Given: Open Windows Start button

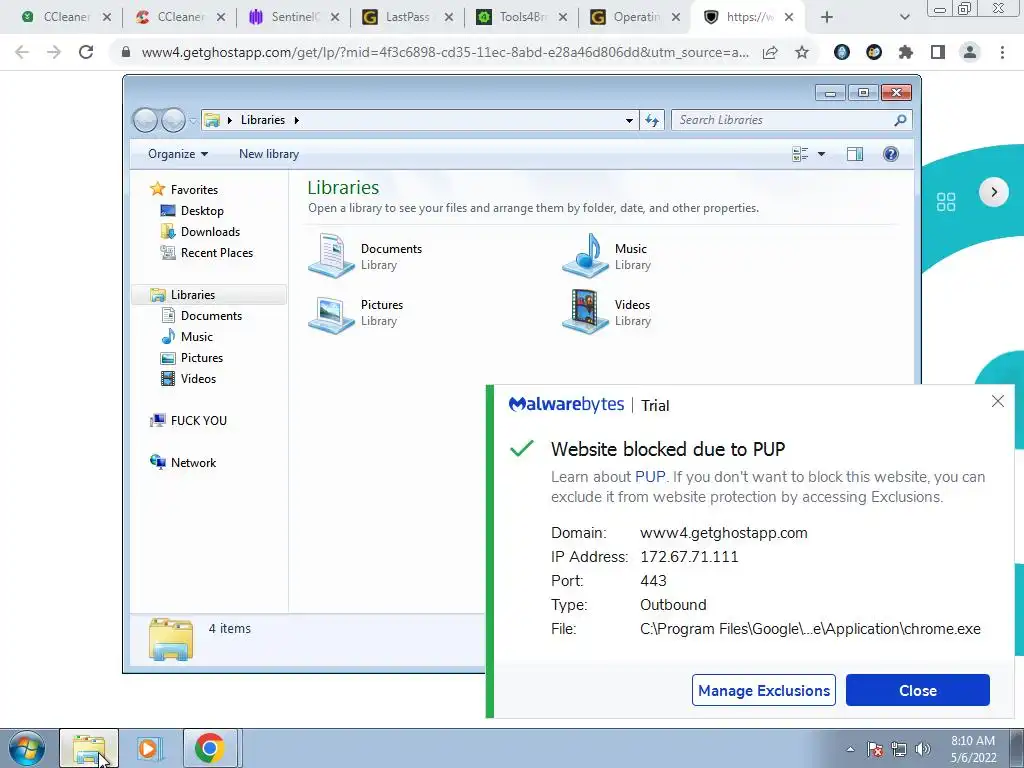Looking at the screenshot, I should click(26, 748).
